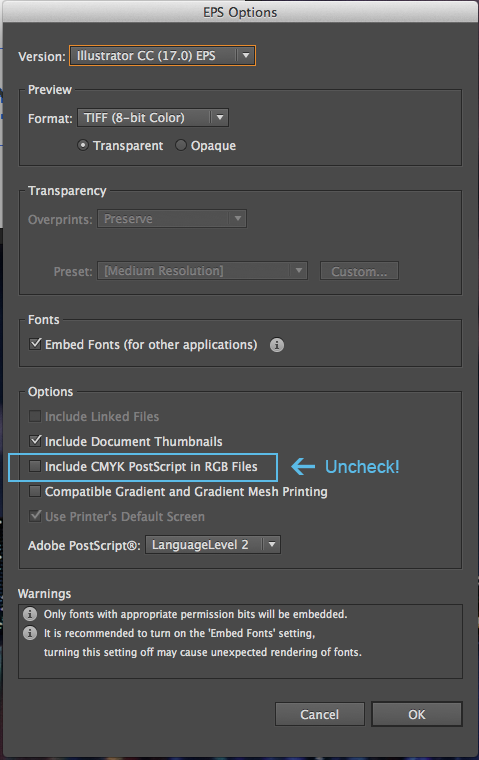The height and width of the screenshot is (760, 479).
Task: Open the Version dropdown
Action: pyautogui.click(x=162, y=56)
